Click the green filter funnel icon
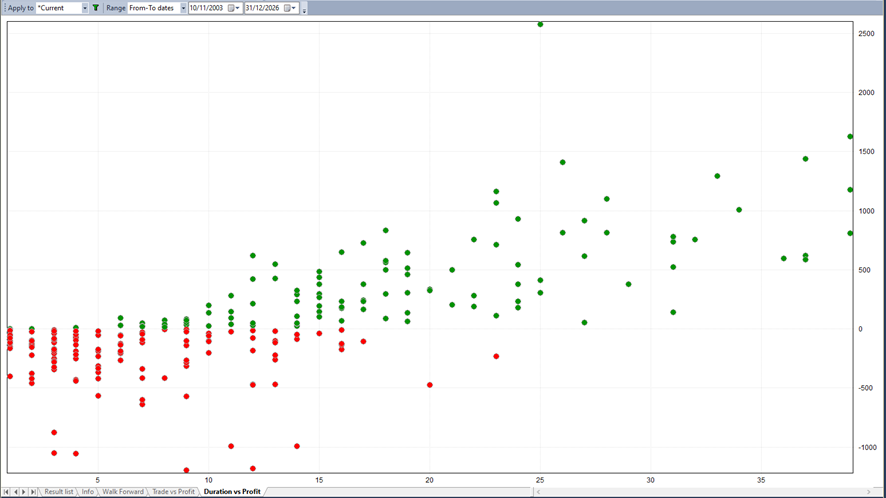The width and height of the screenshot is (886, 498). click(x=95, y=8)
